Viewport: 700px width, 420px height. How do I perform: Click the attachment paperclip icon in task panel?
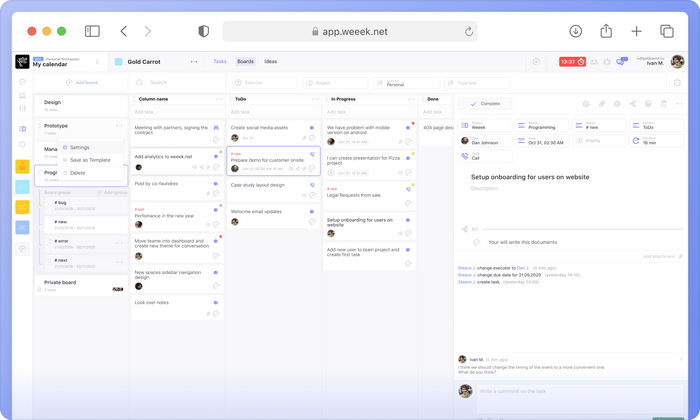pos(602,104)
